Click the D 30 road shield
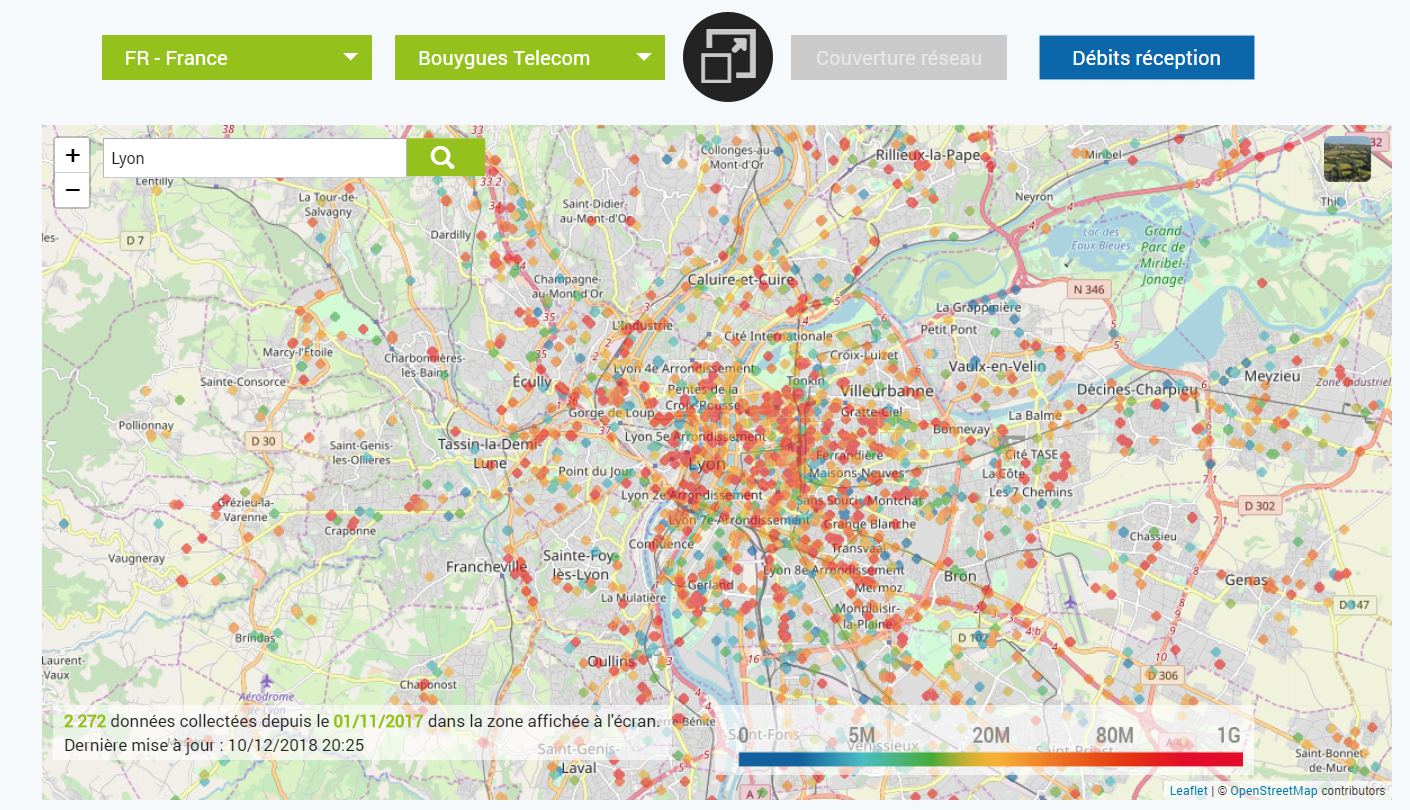This screenshot has width=1410, height=810. (x=263, y=441)
